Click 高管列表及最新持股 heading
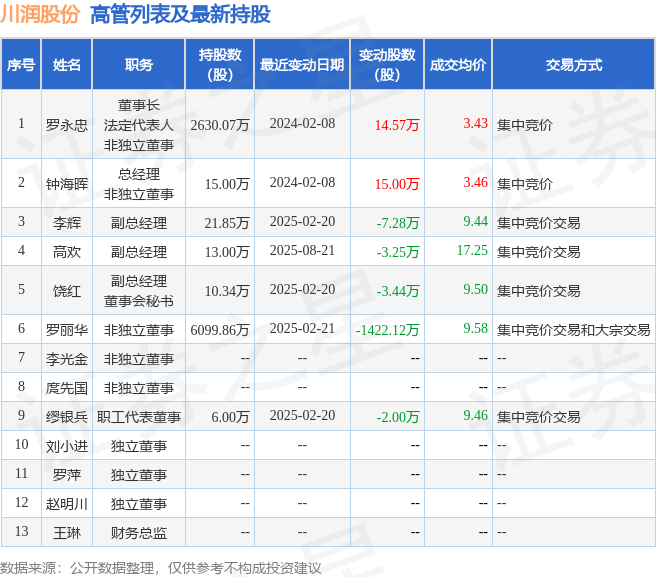Screen dimensions: 656x577 180,15
